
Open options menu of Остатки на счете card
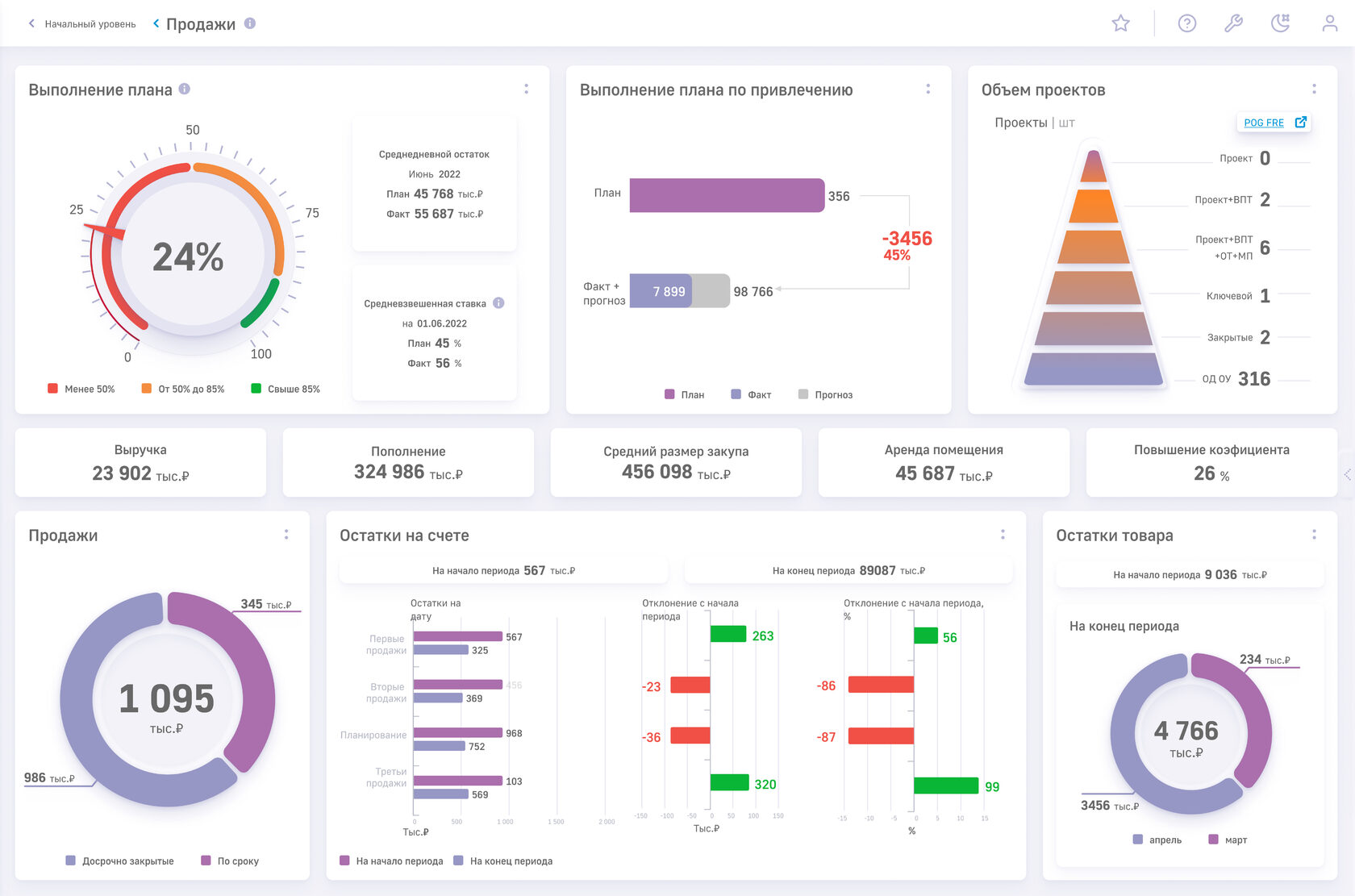tap(1003, 535)
